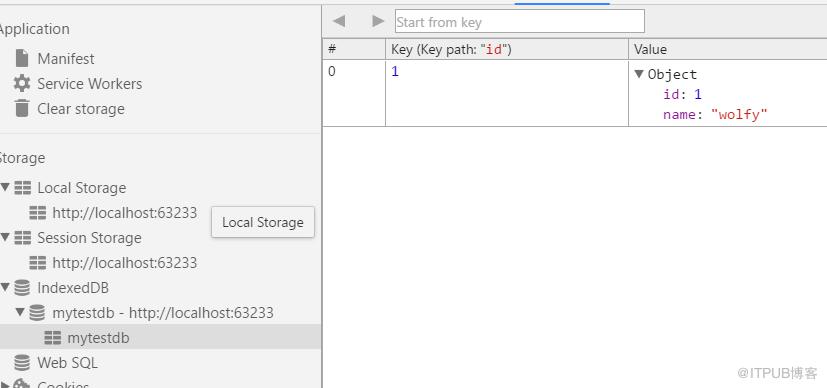827x388 pixels.
Task: Select Clear storage
Action: tap(81, 109)
